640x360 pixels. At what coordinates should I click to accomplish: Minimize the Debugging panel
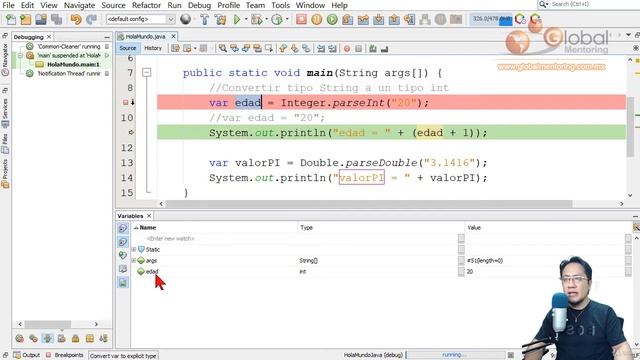coord(107,37)
